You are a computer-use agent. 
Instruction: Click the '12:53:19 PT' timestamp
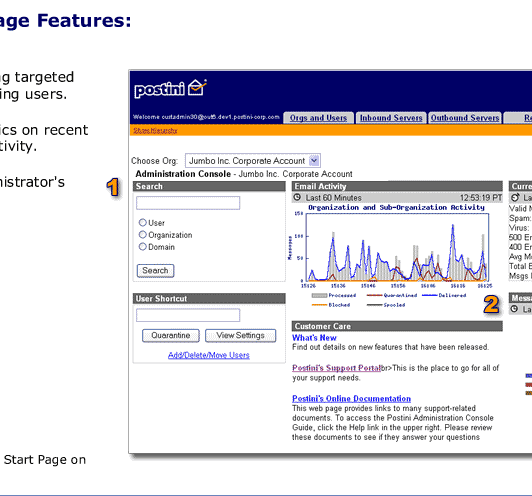[x=481, y=197]
